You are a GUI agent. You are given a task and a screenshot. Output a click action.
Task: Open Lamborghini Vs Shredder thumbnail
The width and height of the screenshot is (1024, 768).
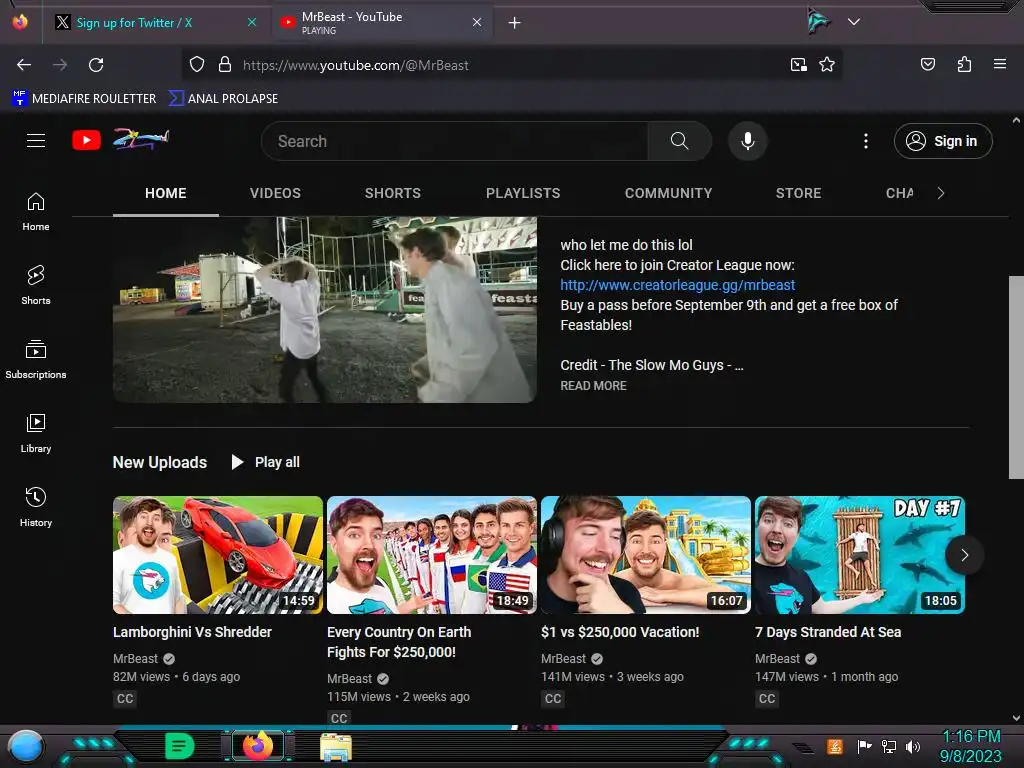(x=217, y=555)
